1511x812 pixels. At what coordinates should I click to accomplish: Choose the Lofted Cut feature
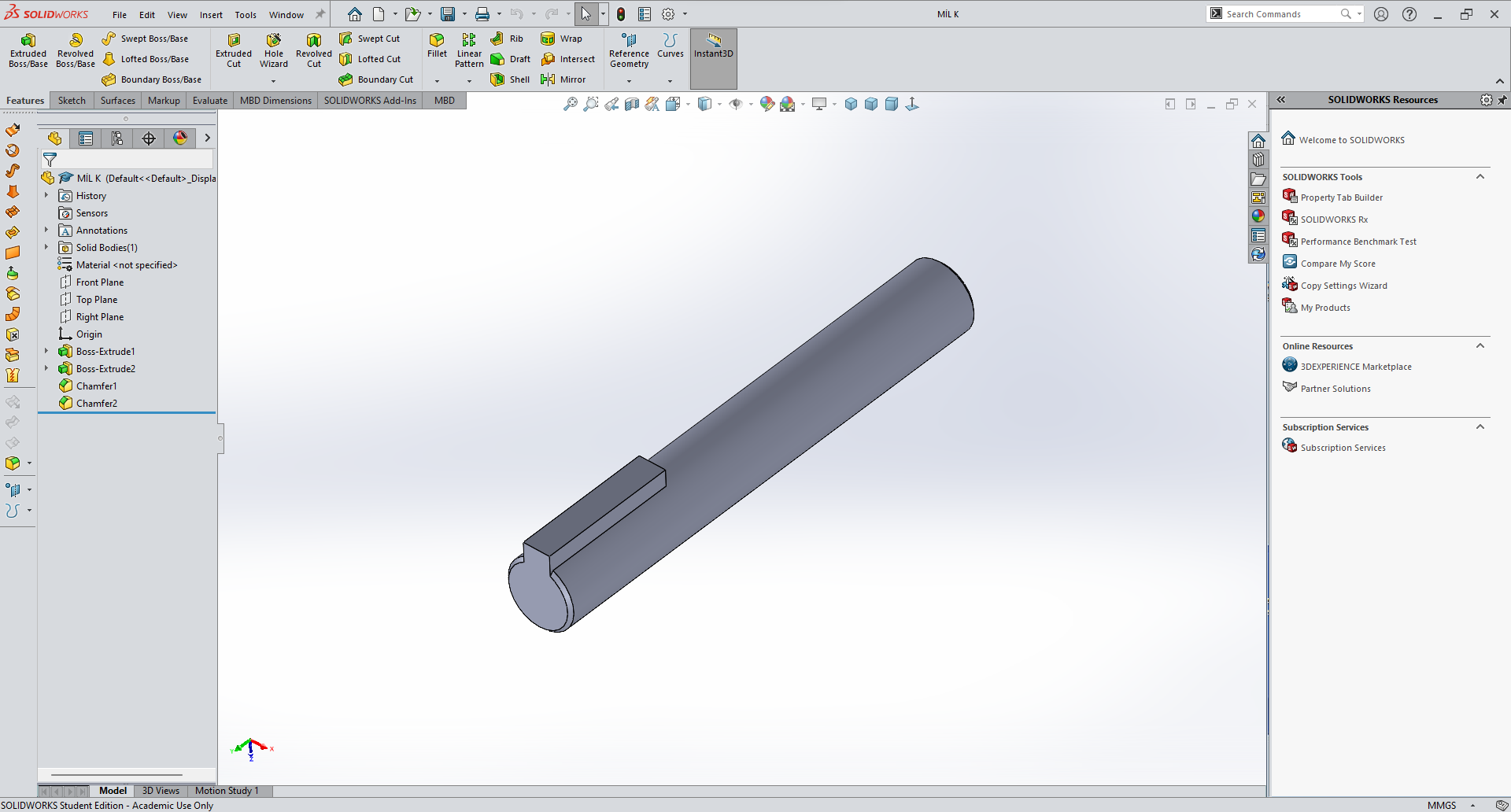370,59
